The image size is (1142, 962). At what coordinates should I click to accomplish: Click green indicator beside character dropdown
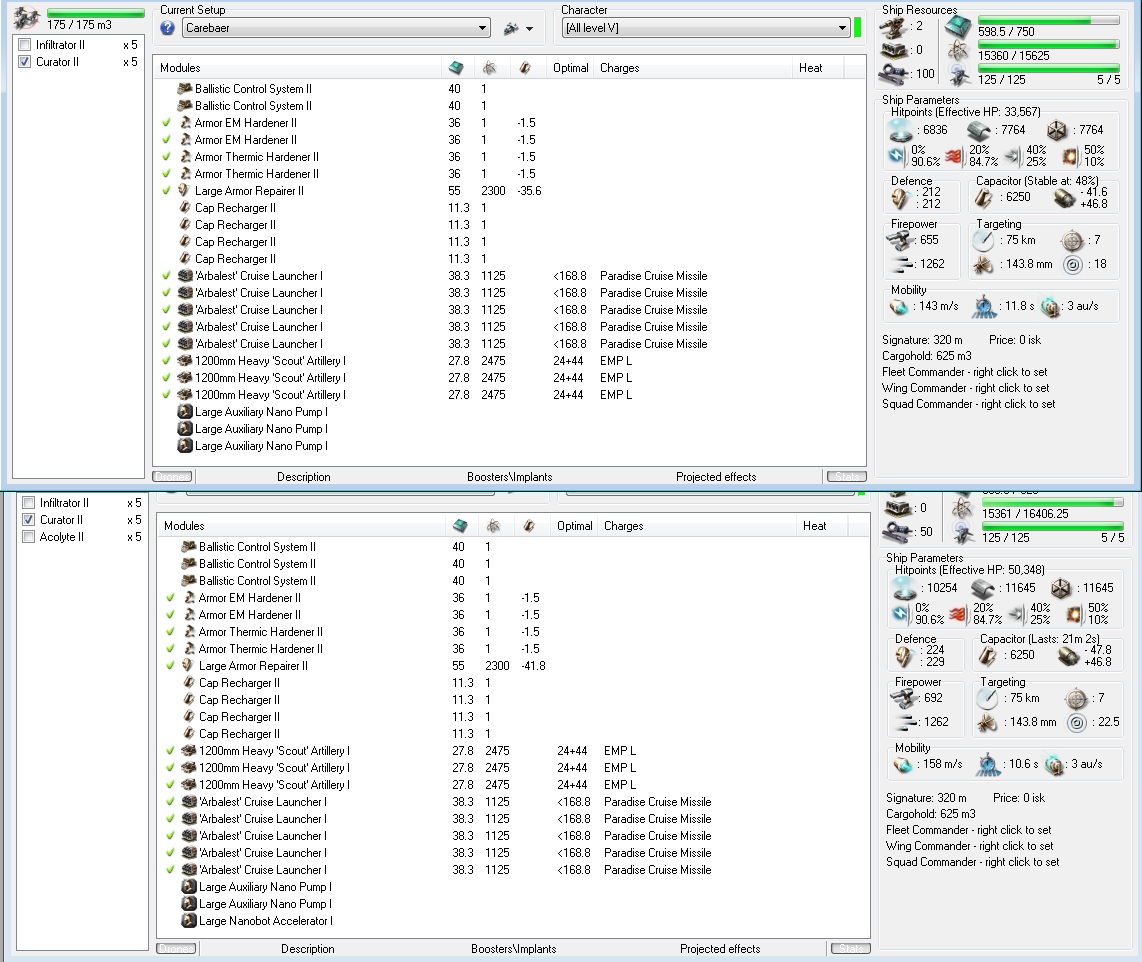point(857,28)
